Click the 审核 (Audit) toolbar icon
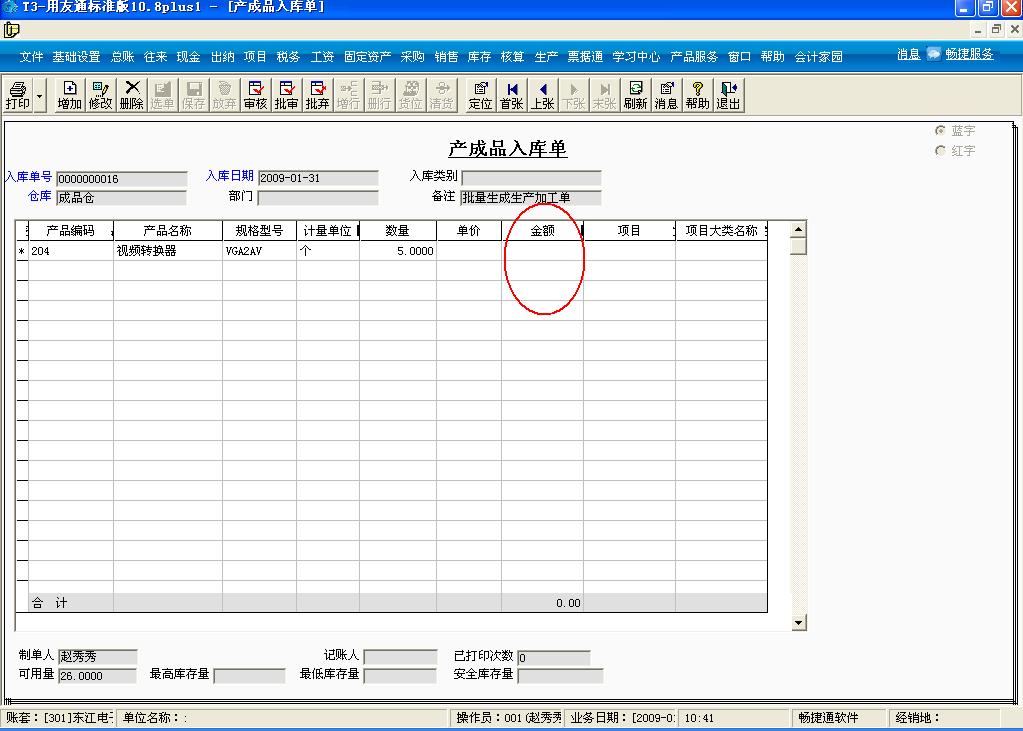 coord(254,96)
